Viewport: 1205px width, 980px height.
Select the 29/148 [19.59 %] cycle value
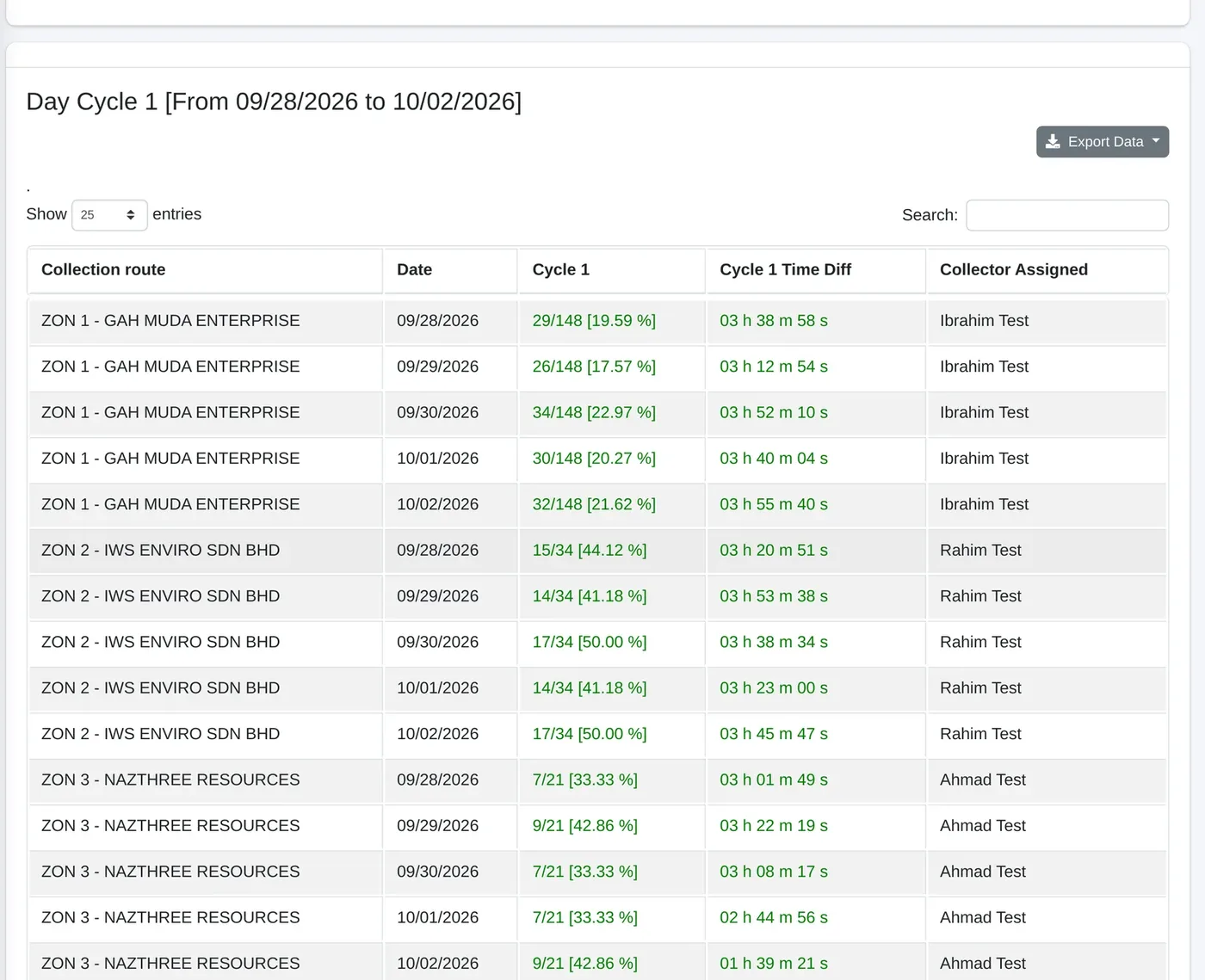(594, 321)
